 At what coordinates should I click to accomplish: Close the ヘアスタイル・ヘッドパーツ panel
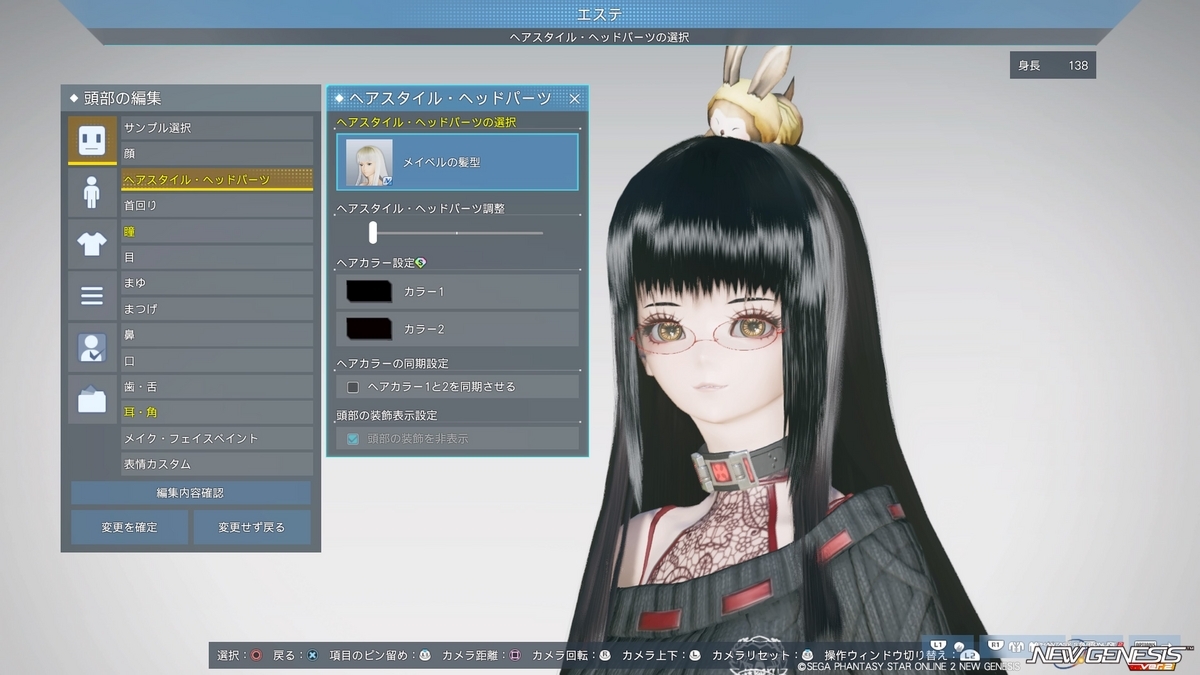pyautogui.click(x=574, y=99)
